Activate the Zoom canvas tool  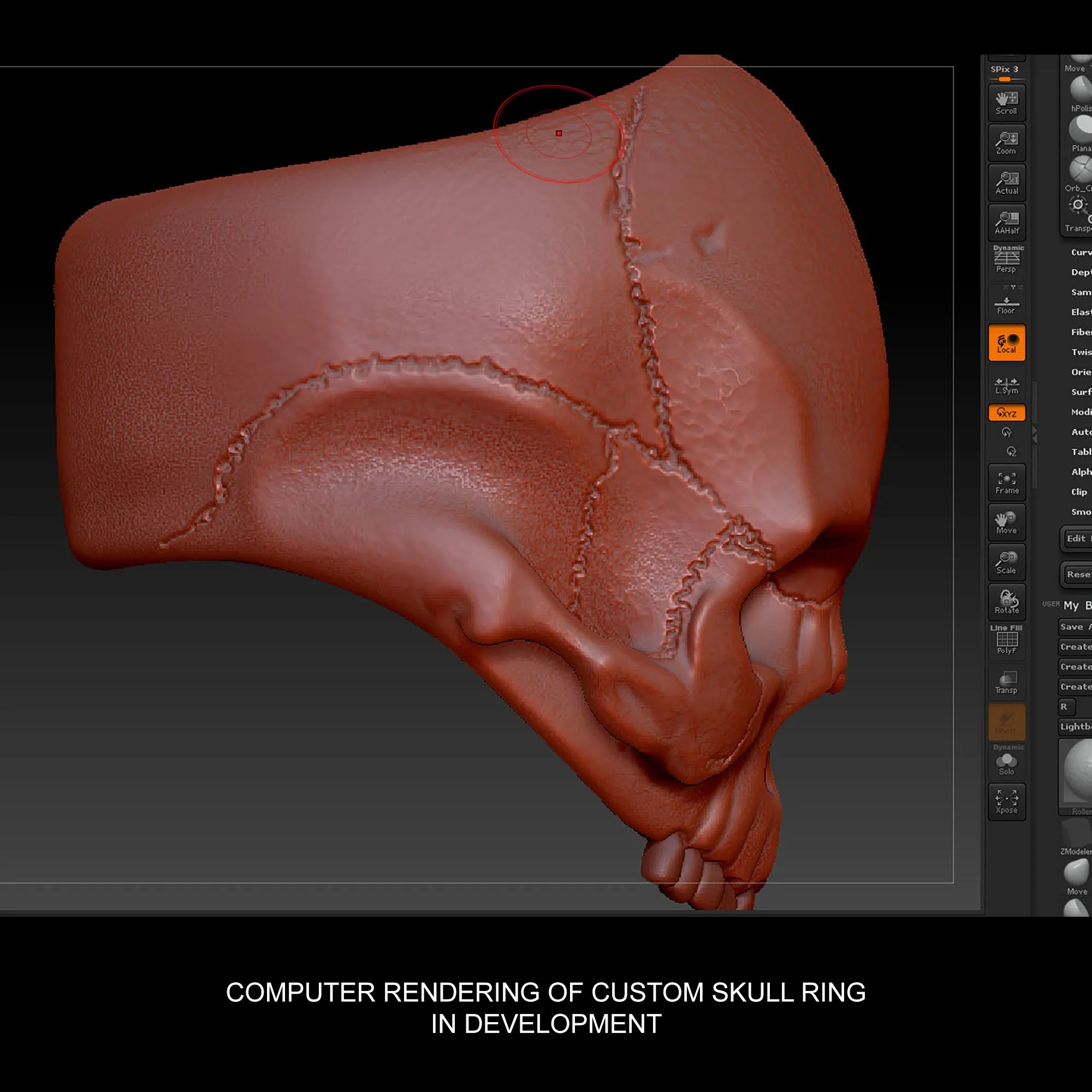[x=1006, y=143]
